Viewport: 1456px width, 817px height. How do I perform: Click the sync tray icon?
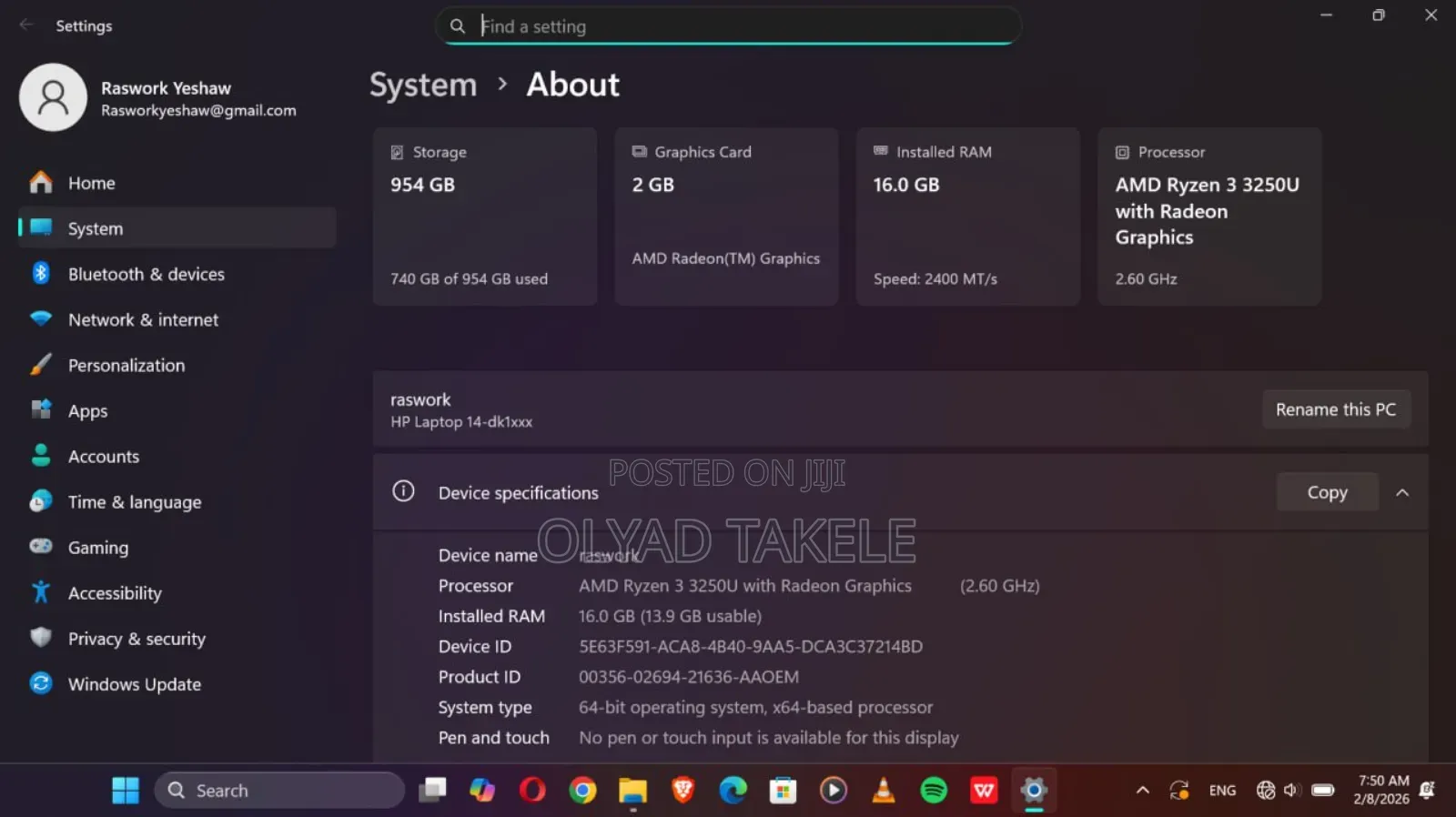tap(1179, 790)
